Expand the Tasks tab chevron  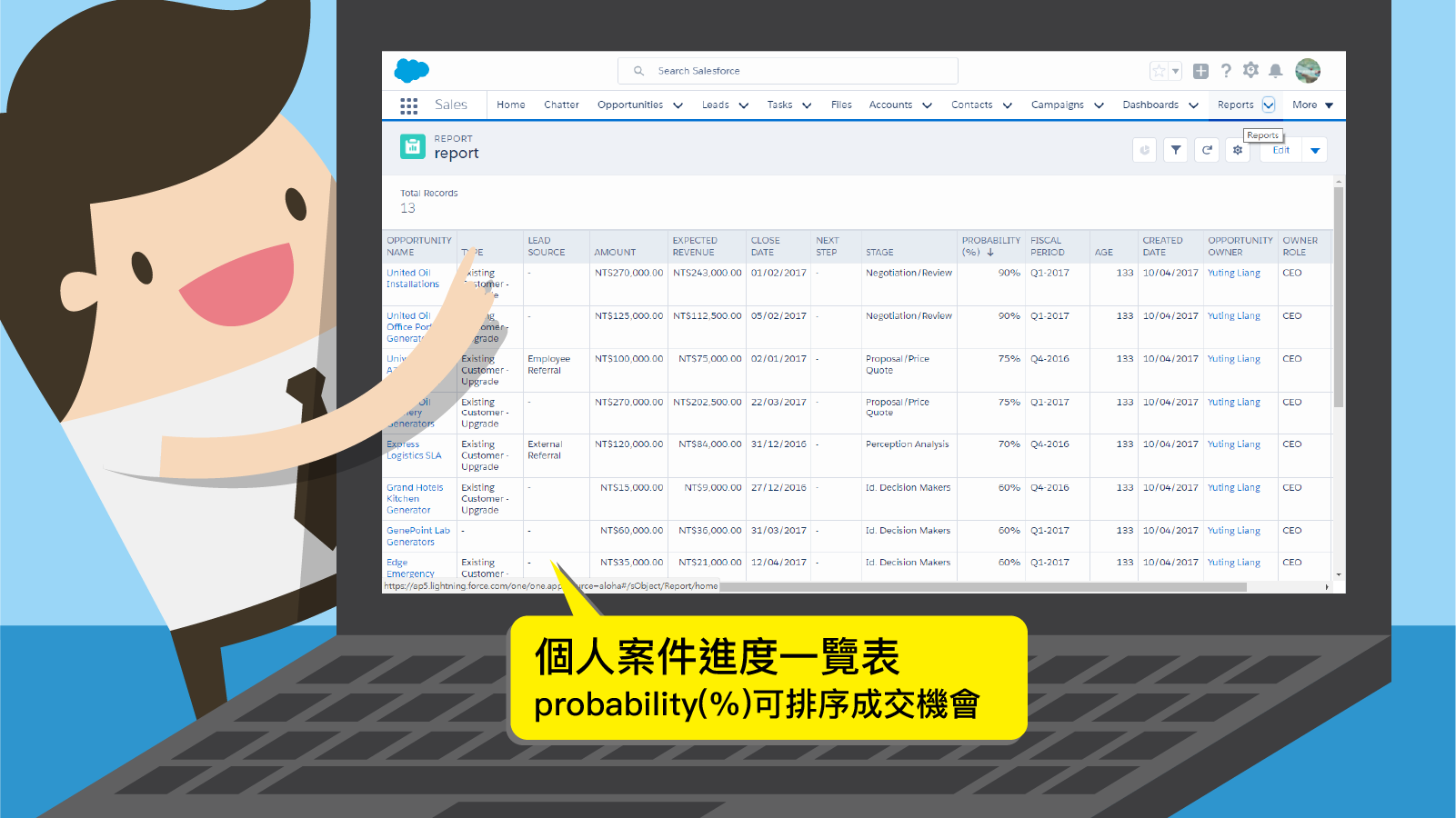pyautogui.click(x=807, y=105)
